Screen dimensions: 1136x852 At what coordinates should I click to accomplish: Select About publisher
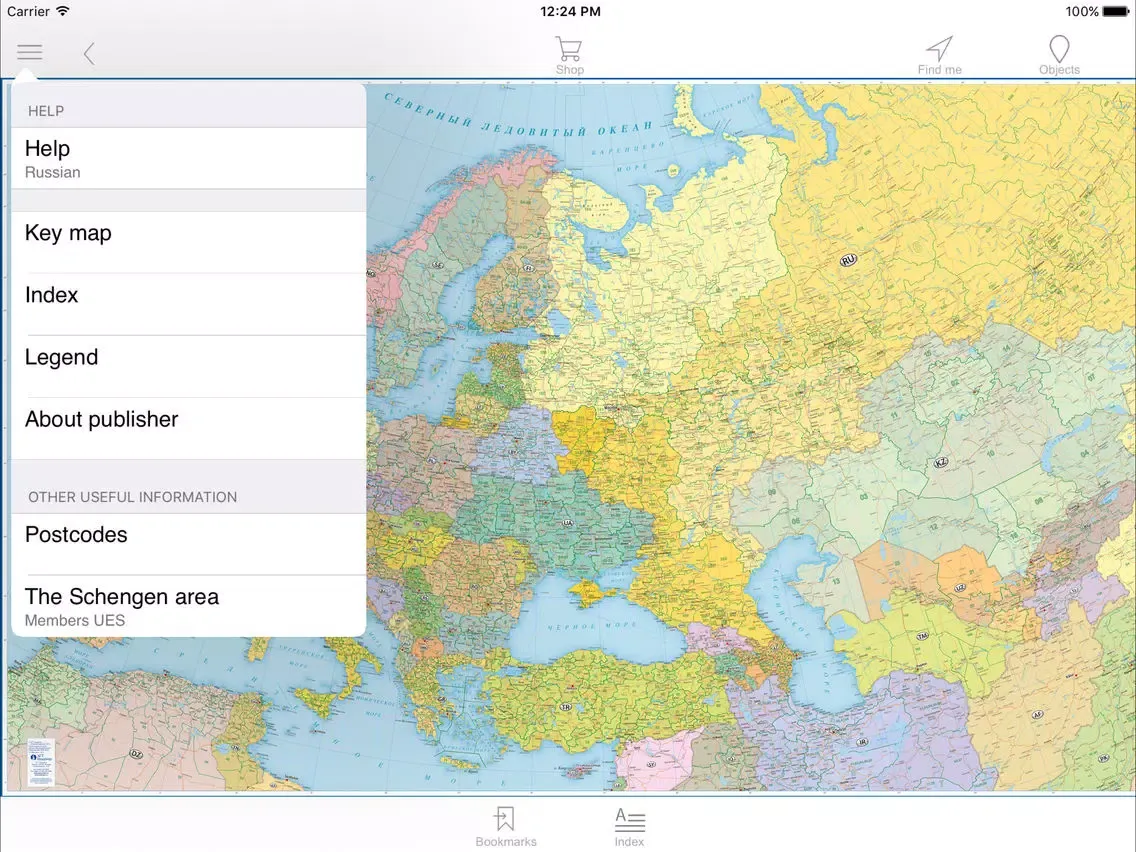click(188, 428)
